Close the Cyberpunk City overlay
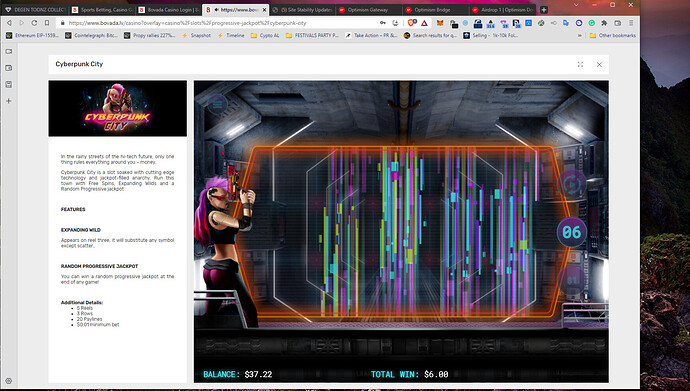 pos(599,64)
